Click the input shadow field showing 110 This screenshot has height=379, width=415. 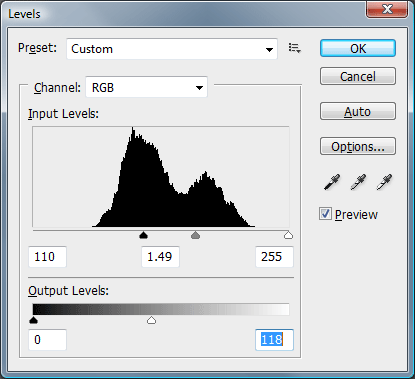48,257
